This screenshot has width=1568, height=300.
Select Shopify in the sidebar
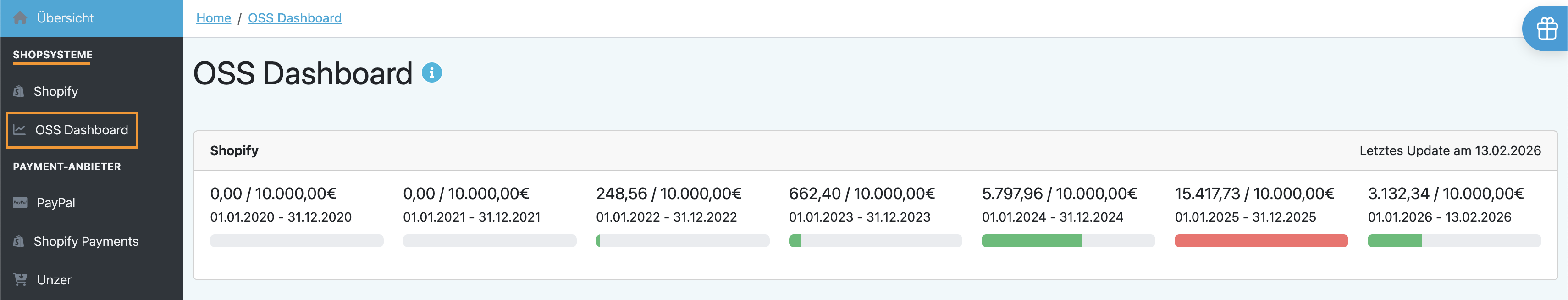(56, 91)
